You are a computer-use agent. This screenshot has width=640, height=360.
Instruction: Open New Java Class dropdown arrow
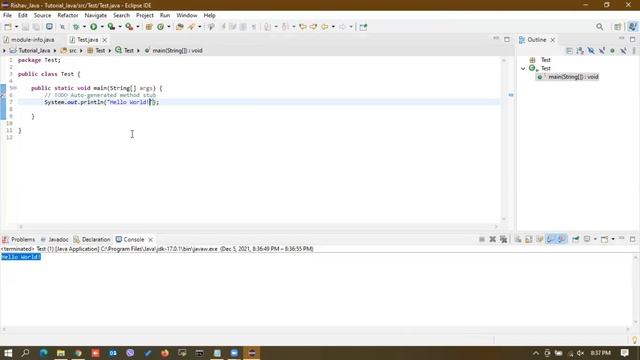coord(169,27)
